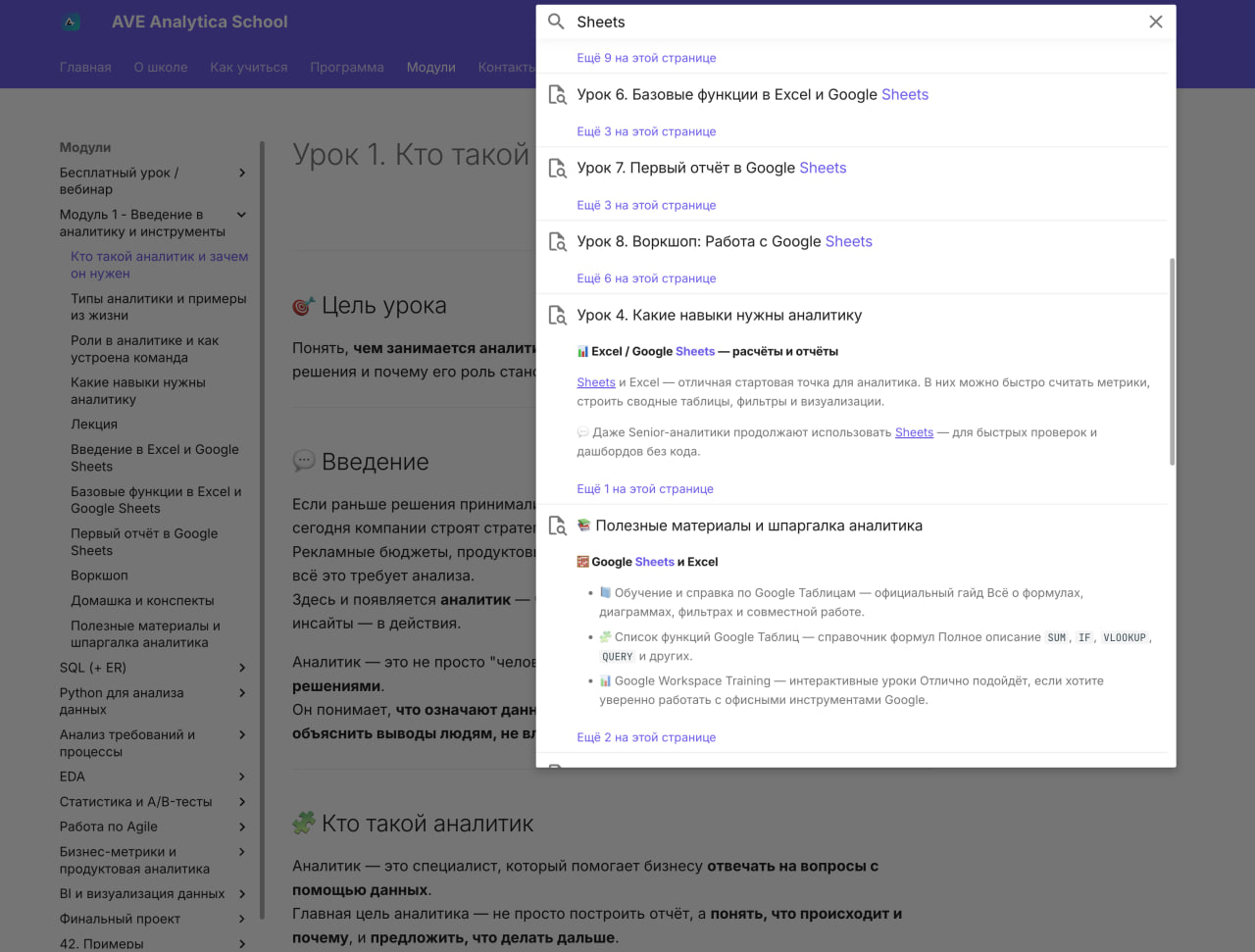Click page-search icon beside Урок 6 result
The height and width of the screenshot is (952, 1255).
(x=558, y=94)
